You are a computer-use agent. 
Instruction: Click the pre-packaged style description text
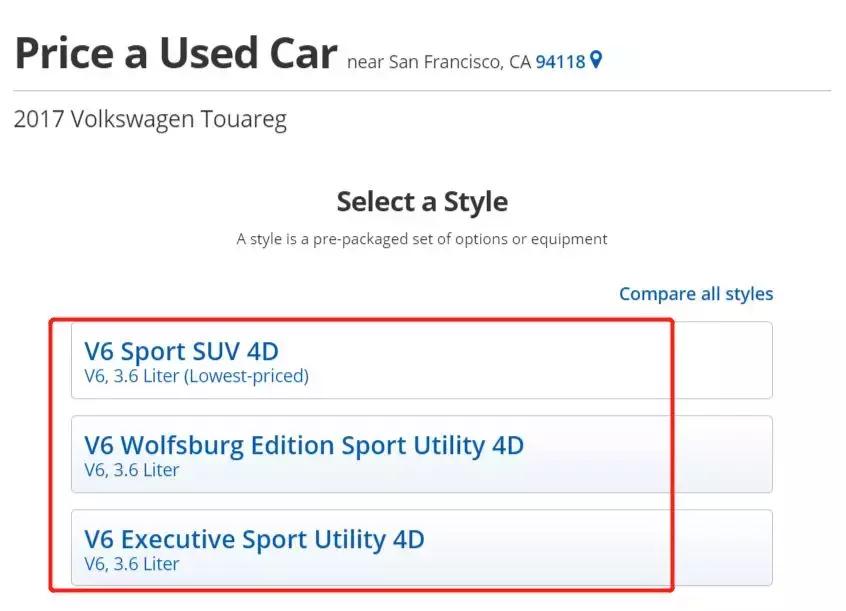pos(421,239)
